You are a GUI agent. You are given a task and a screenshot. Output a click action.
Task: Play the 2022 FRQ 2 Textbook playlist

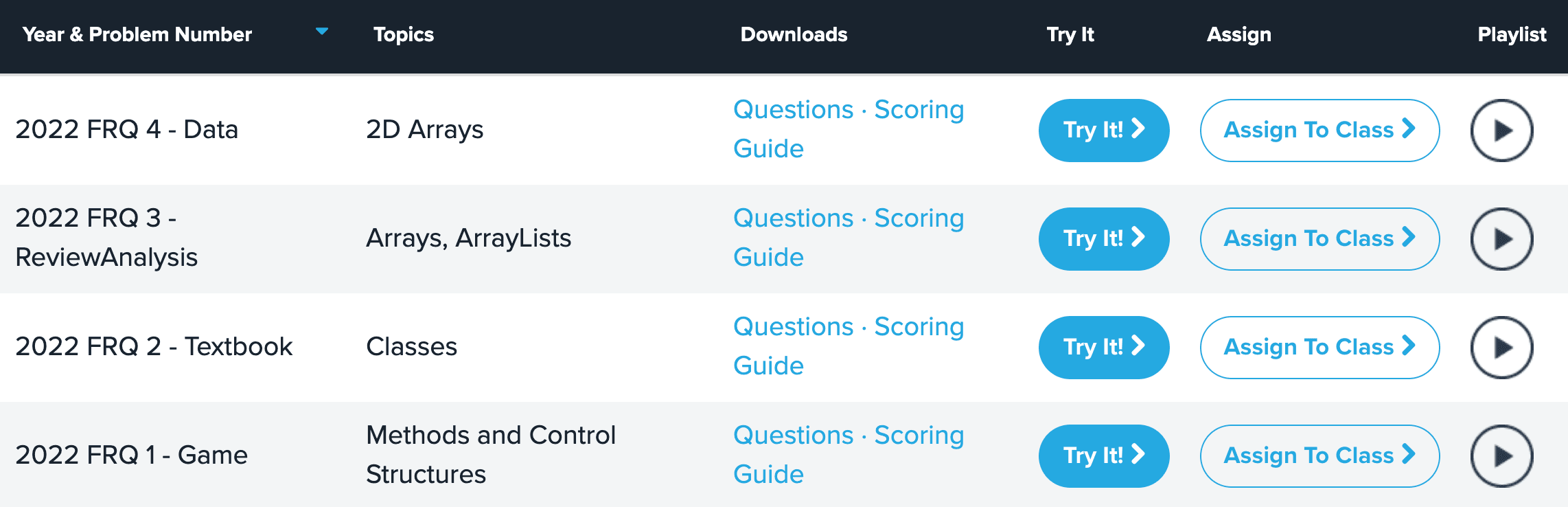(x=1501, y=348)
